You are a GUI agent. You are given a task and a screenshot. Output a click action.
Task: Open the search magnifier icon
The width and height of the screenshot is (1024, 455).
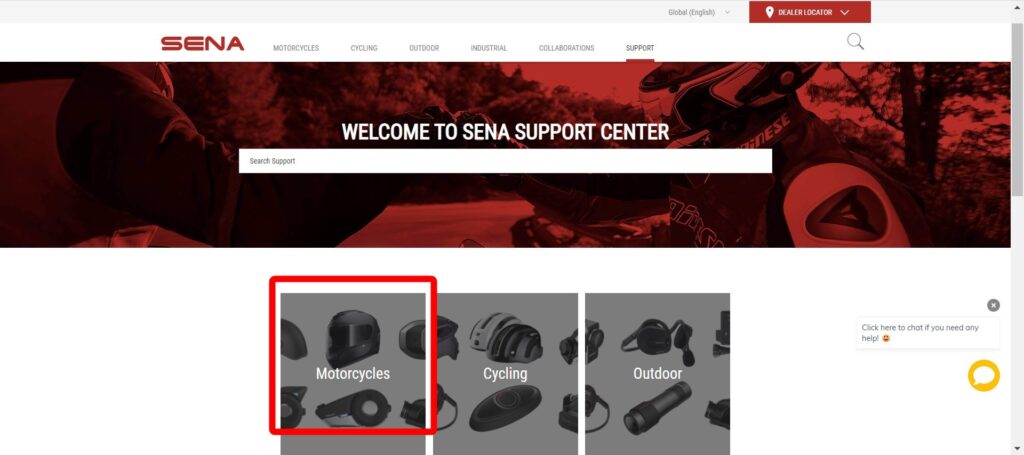(x=855, y=42)
